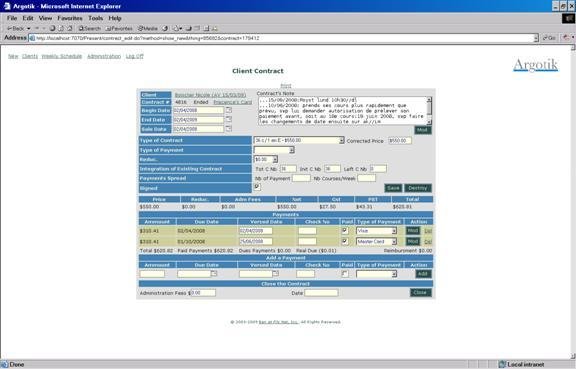The height and width of the screenshot is (369, 576).
Task: Click the Contract's Note scrollbar down arrow
Action: coord(429,122)
